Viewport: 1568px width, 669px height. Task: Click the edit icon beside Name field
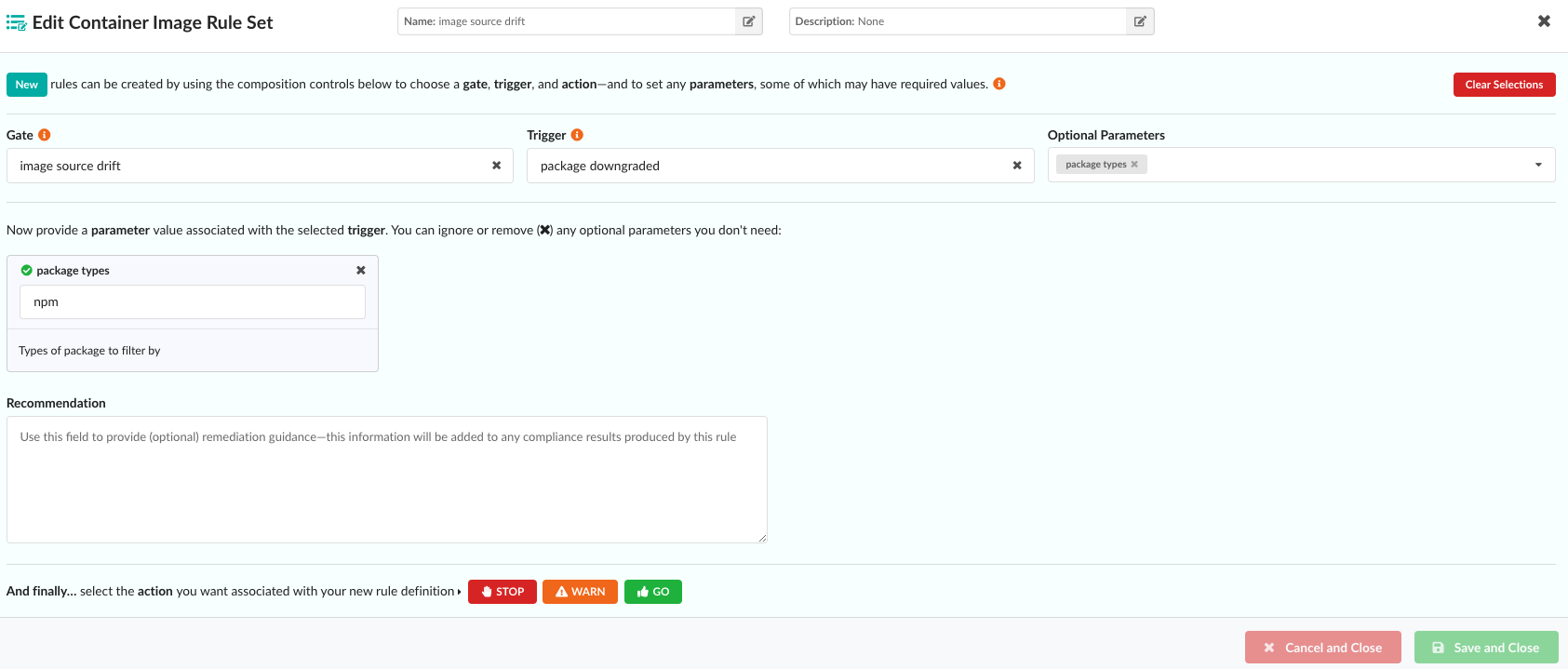pos(748,21)
